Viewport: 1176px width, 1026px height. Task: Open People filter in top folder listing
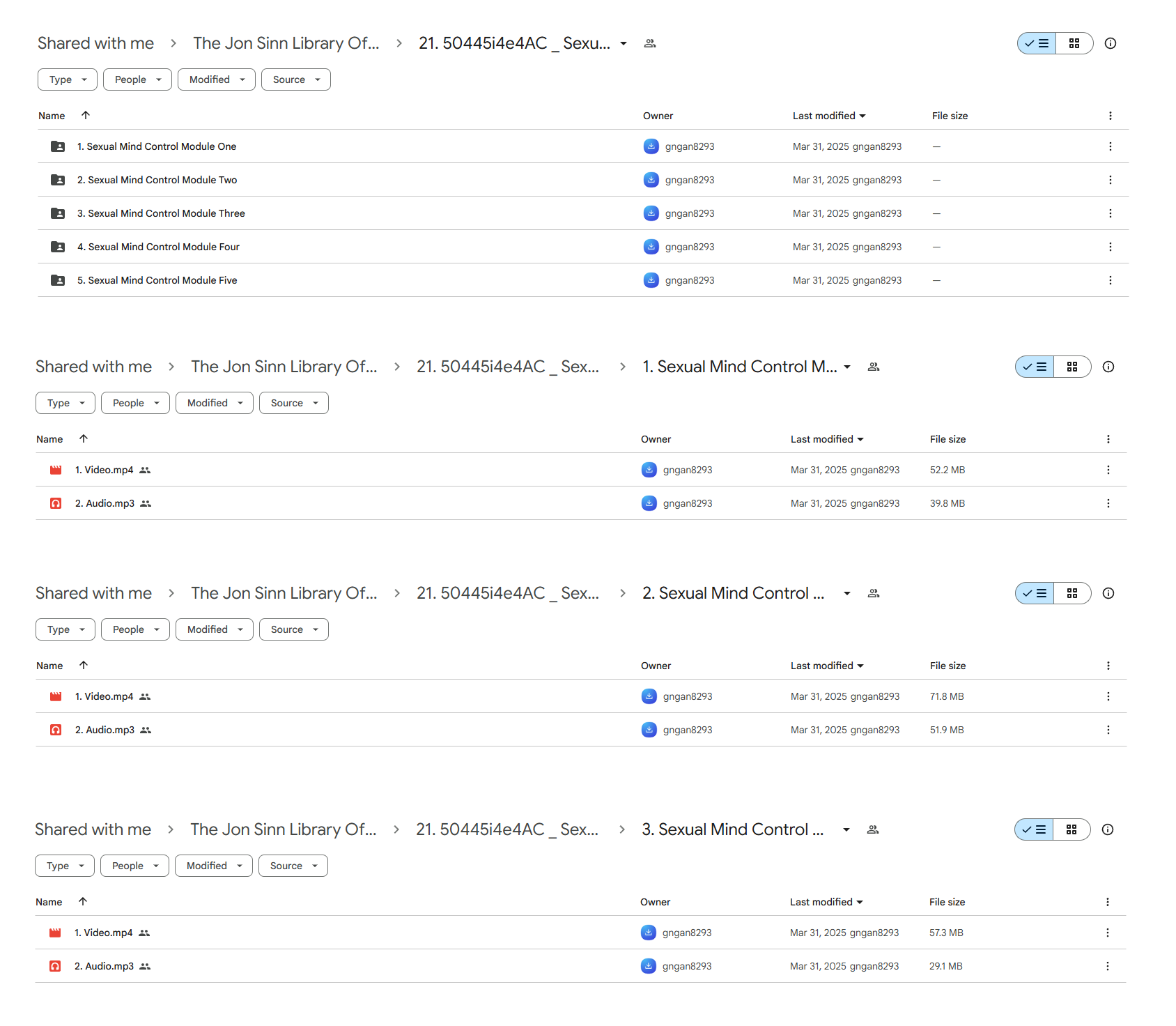click(137, 79)
